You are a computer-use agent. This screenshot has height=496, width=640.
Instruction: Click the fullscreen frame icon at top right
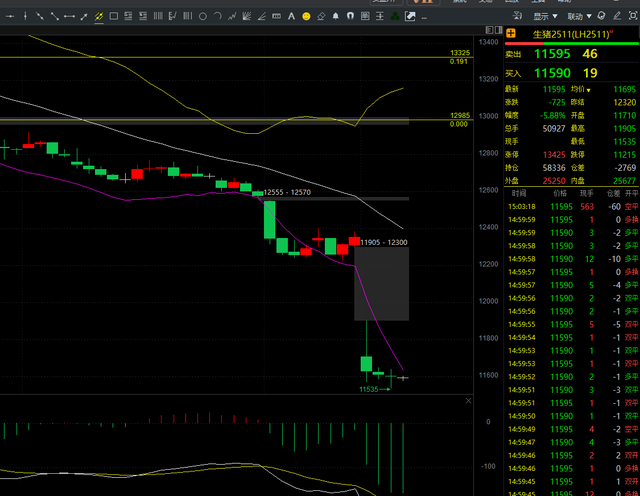pos(633,16)
